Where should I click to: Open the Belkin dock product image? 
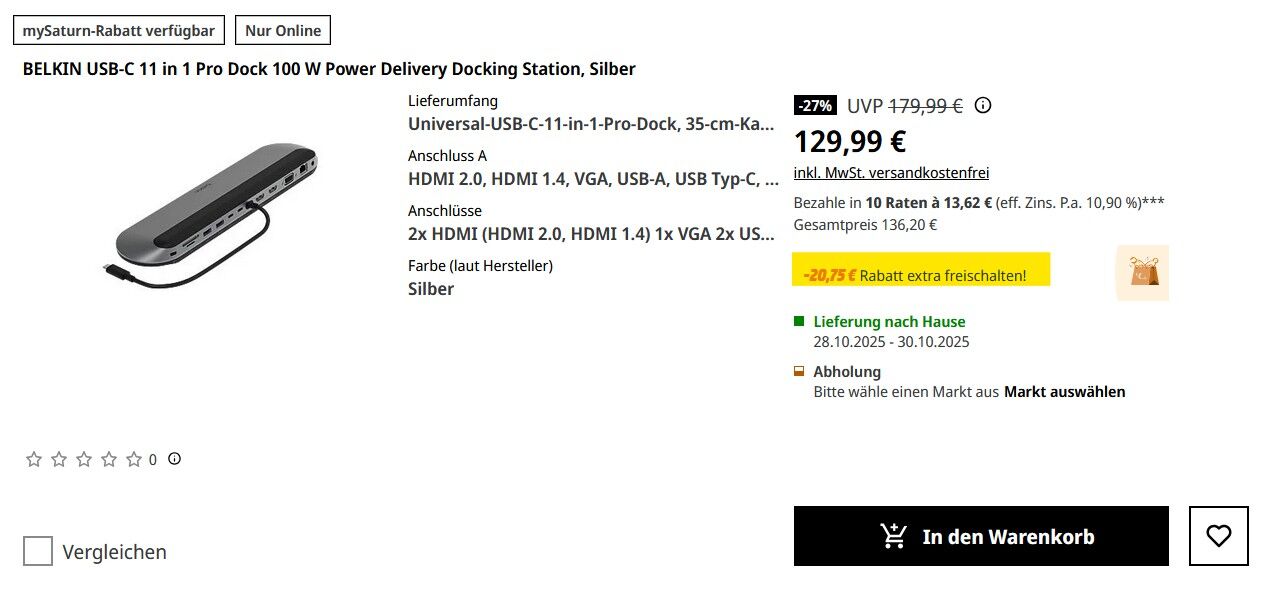[x=214, y=213]
